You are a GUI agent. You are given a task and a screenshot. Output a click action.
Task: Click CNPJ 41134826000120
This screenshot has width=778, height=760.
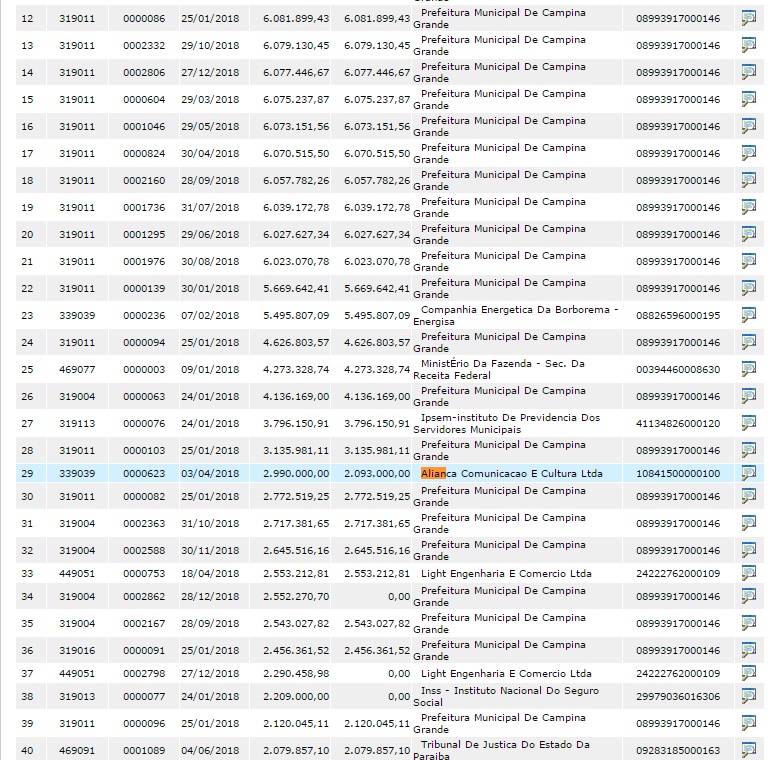678,423
